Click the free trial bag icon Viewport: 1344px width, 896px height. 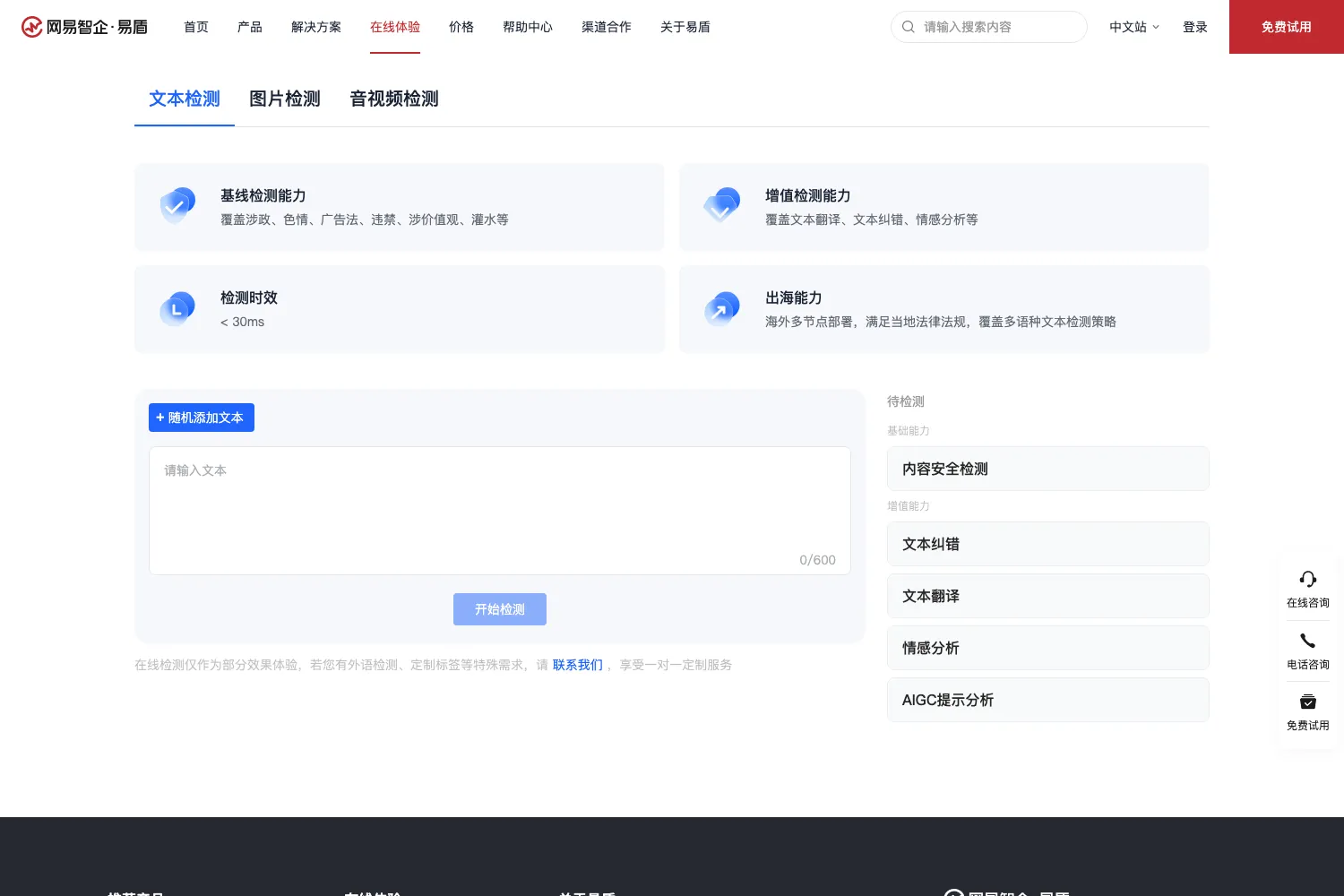pyautogui.click(x=1308, y=702)
